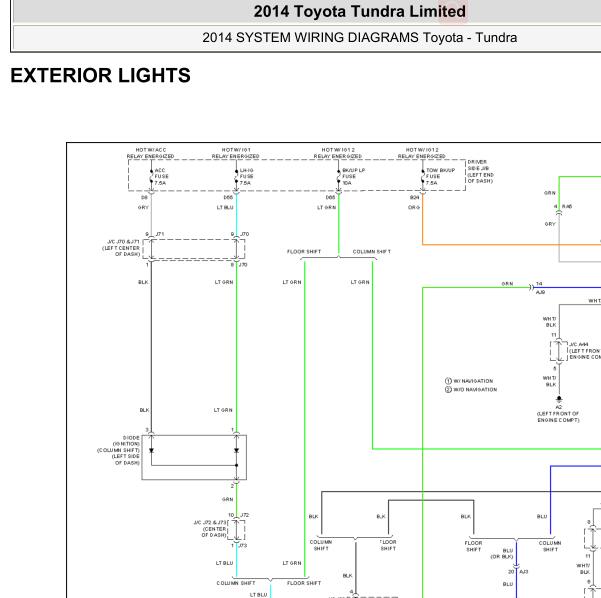The width and height of the screenshot is (601, 598).
Task: Click connector pin 'D65' below LH-IG fuse
Action: [x=228, y=197]
